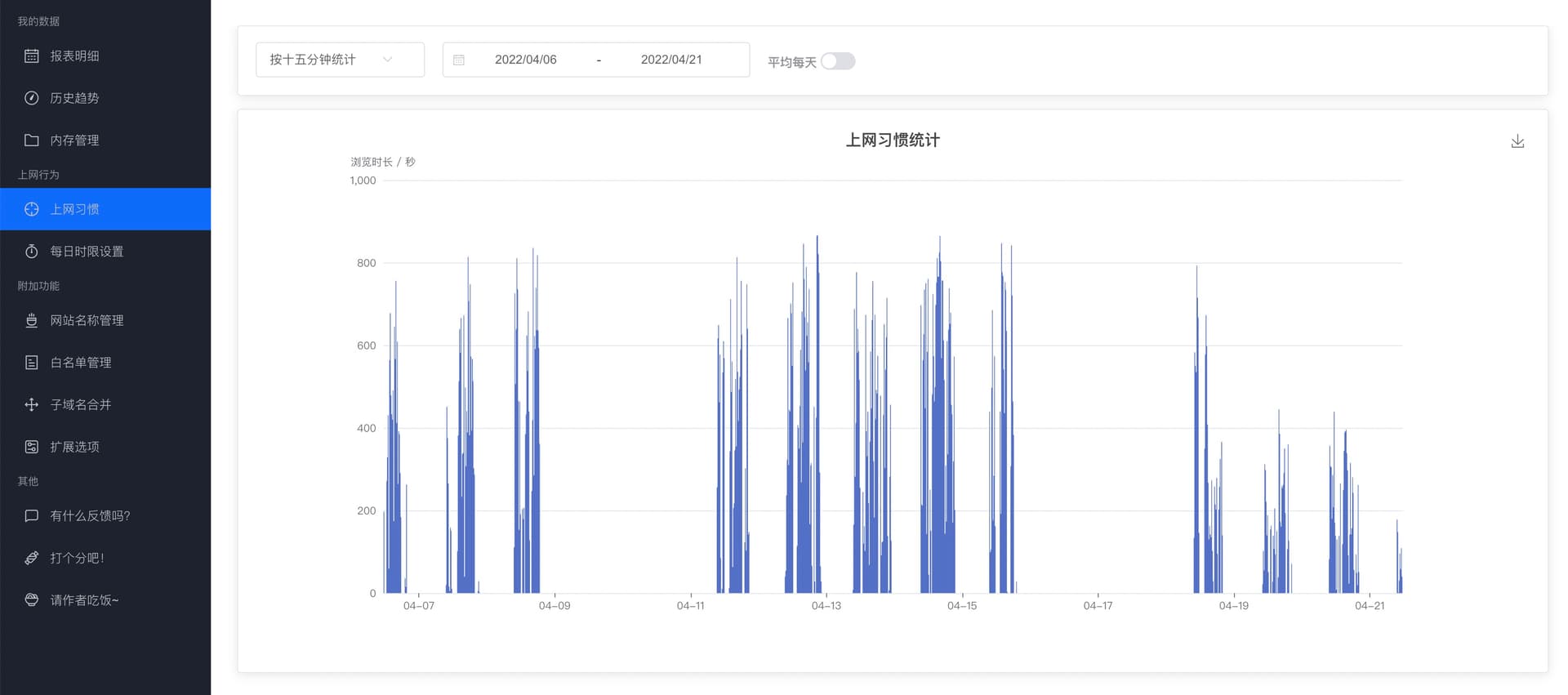Click the dropdown chevron arrow of the statistics selector
Image resolution: width=1568 pixels, height=695 pixels.
tap(388, 60)
